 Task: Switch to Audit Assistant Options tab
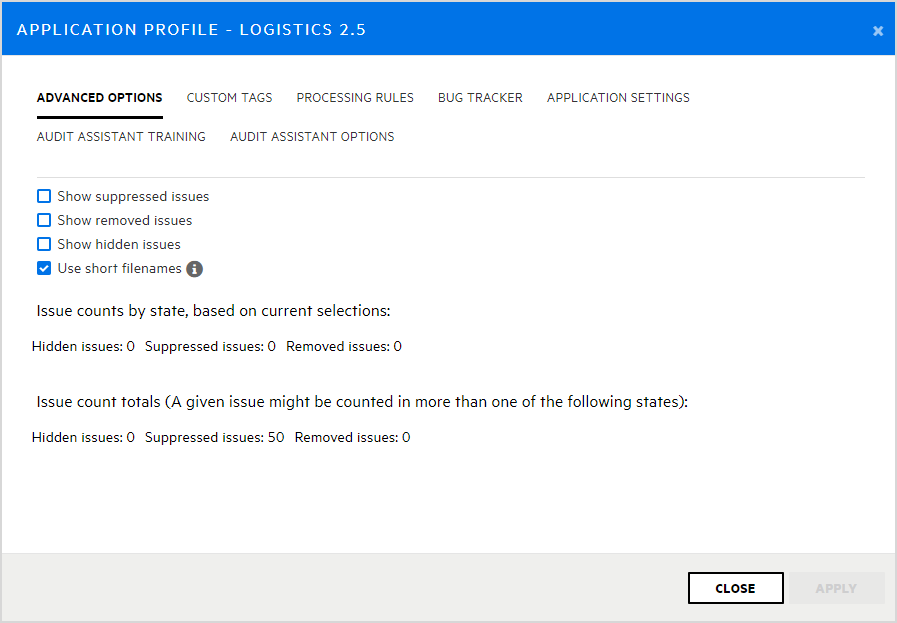312,137
